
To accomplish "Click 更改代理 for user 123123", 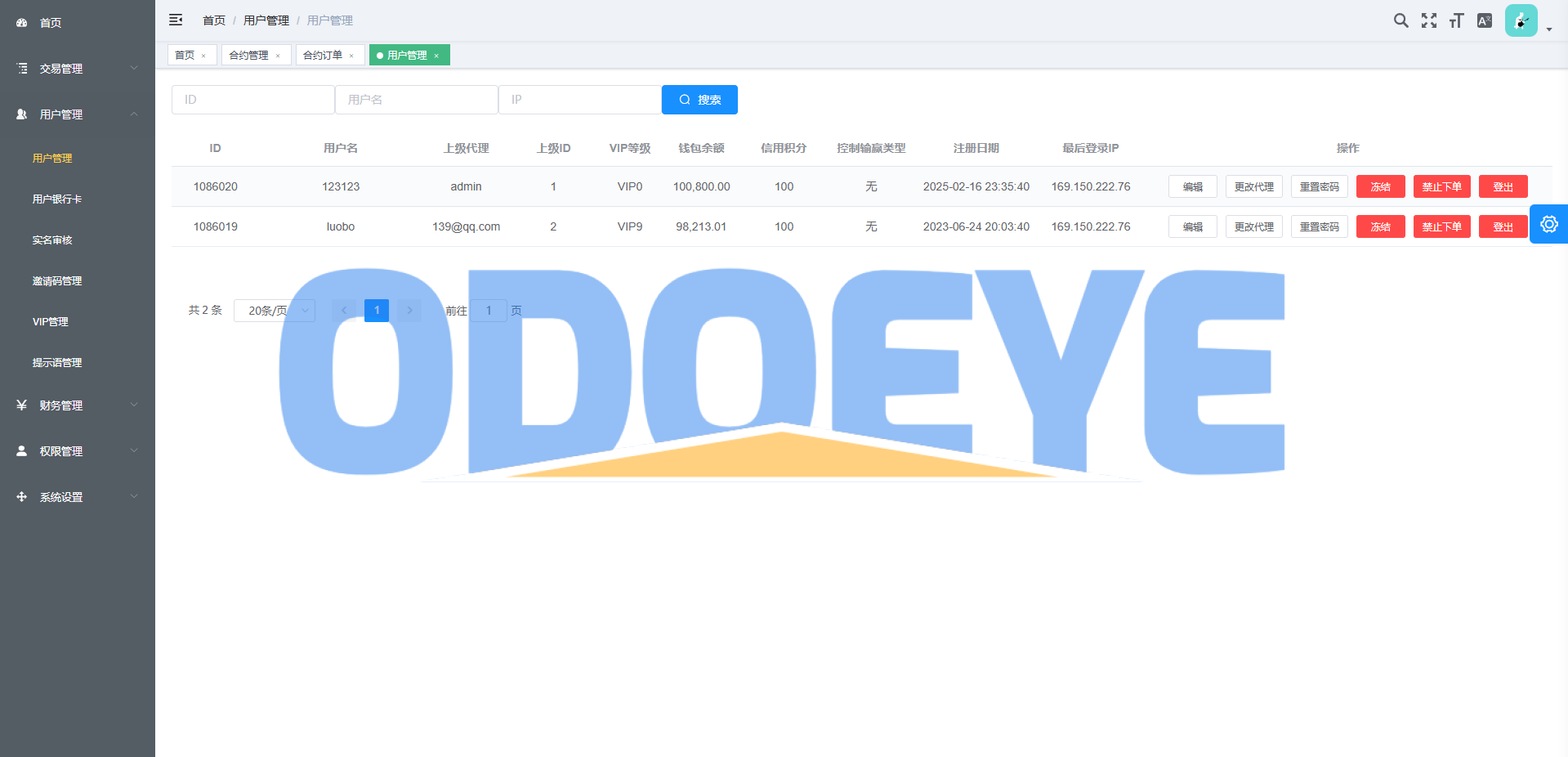I will click(1254, 186).
